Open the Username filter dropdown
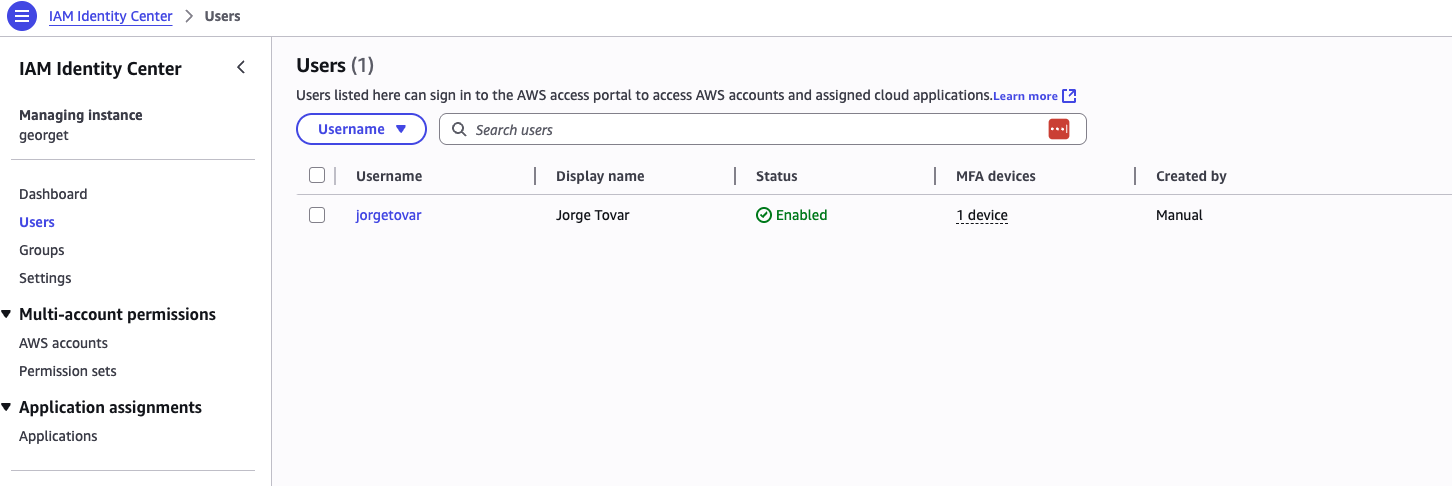Viewport: 1452px width, 486px height. [x=361, y=129]
